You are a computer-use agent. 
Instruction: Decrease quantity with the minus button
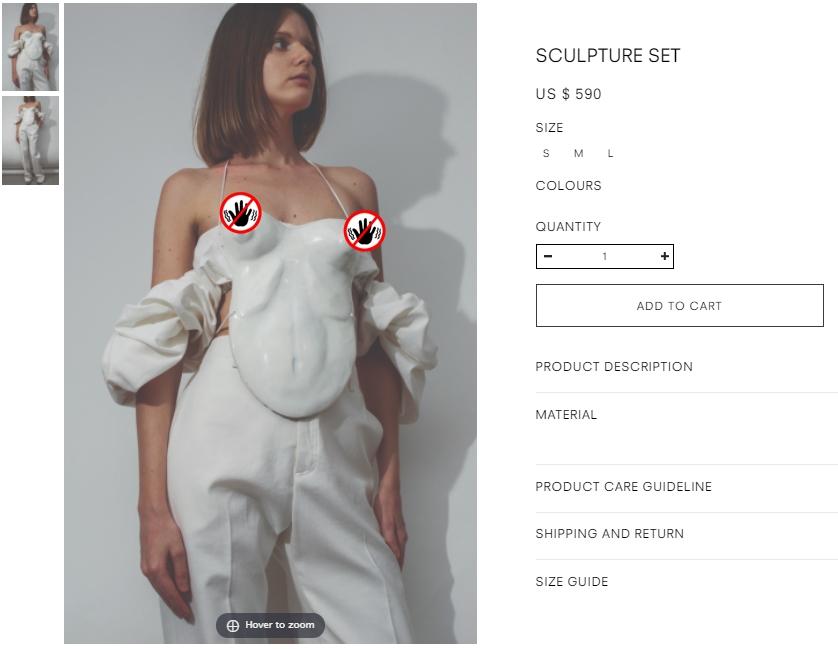(x=548, y=256)
